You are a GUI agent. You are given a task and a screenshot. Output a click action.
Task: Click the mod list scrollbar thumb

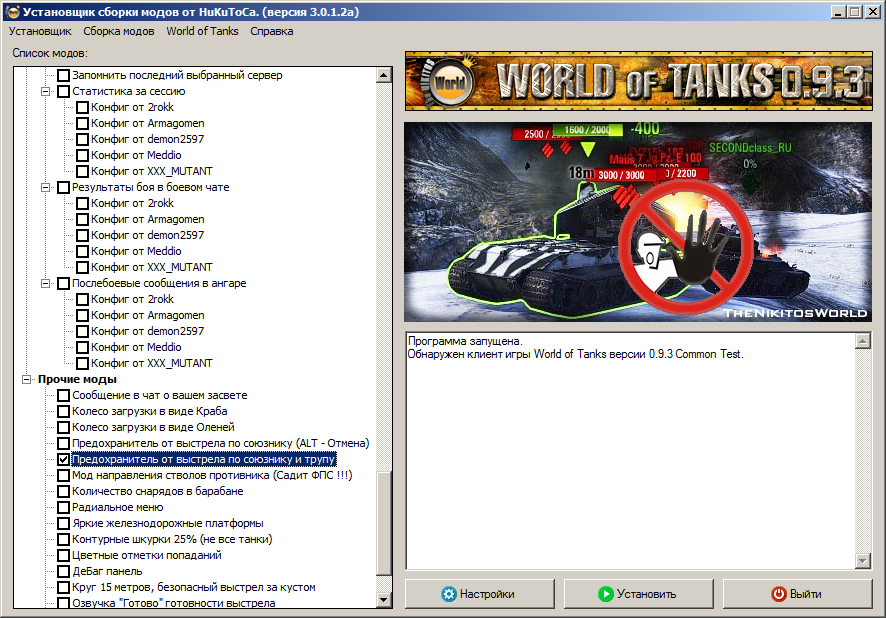click(x=384, y=524)
